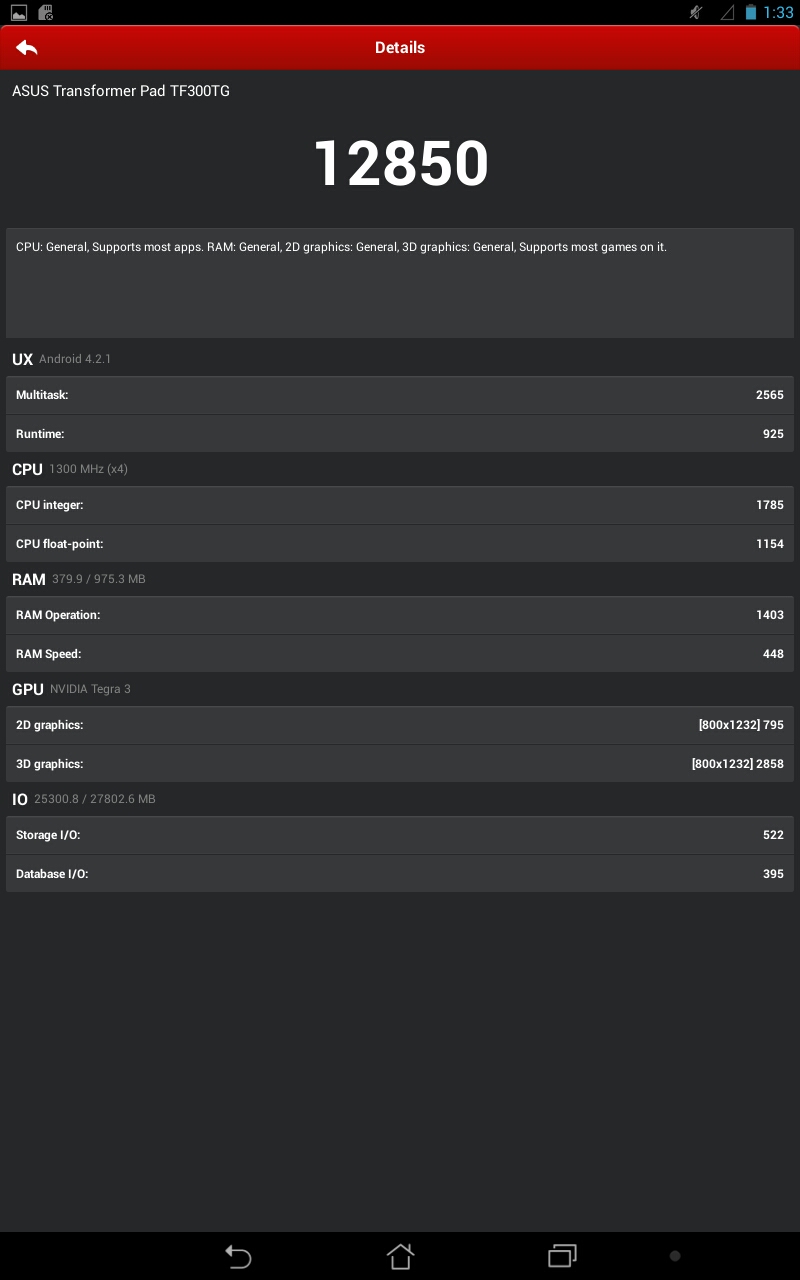The image size is (800, 1280).
Task: Select the RAM Operation row
Action: [x=400, y=615]
